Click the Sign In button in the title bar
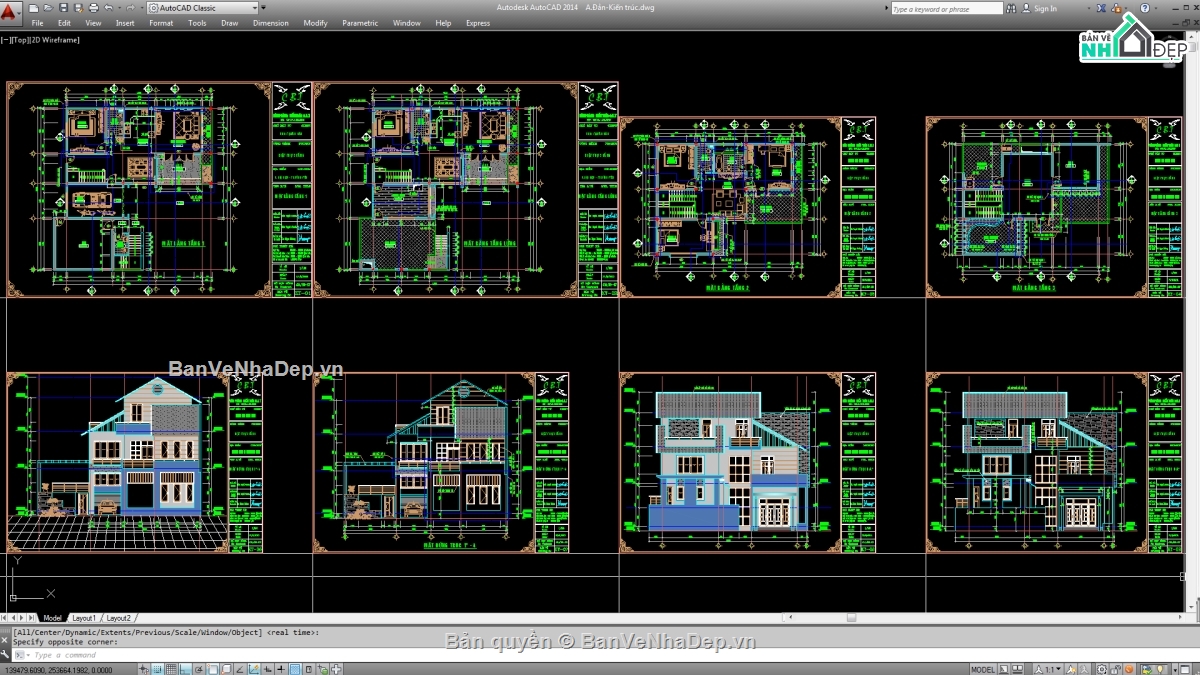Image resolution: width=1200 pixels, height=675 pixels. point(1041,7)
